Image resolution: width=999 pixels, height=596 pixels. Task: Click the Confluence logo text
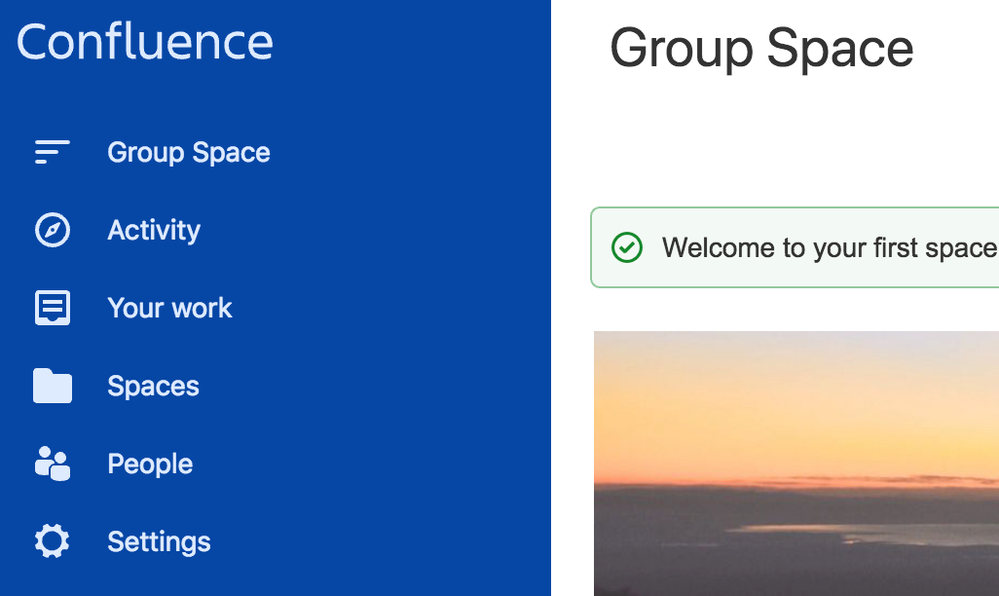(x=145, y=42)
